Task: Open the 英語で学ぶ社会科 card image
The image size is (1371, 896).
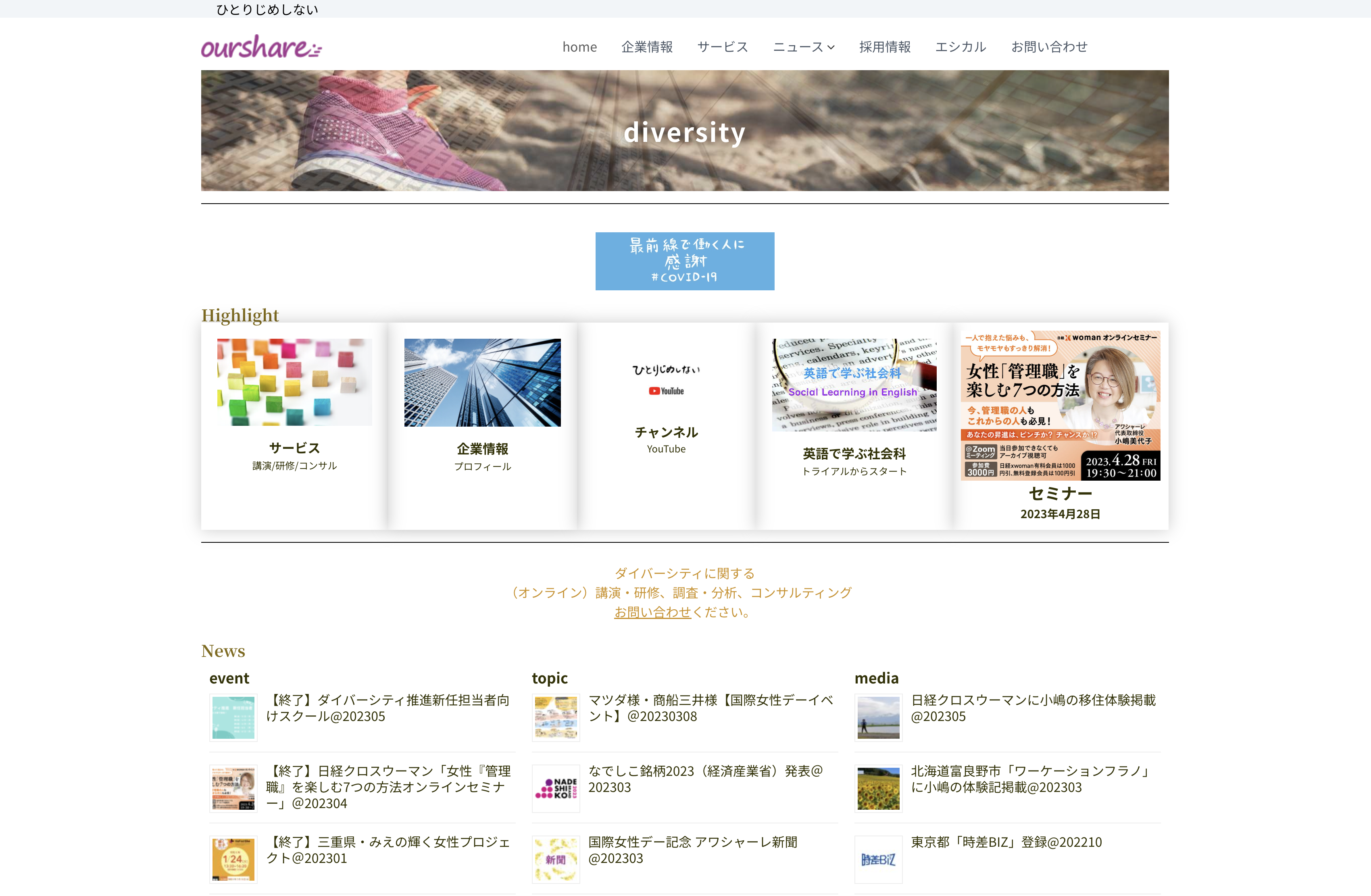Action: pos(854,385)
